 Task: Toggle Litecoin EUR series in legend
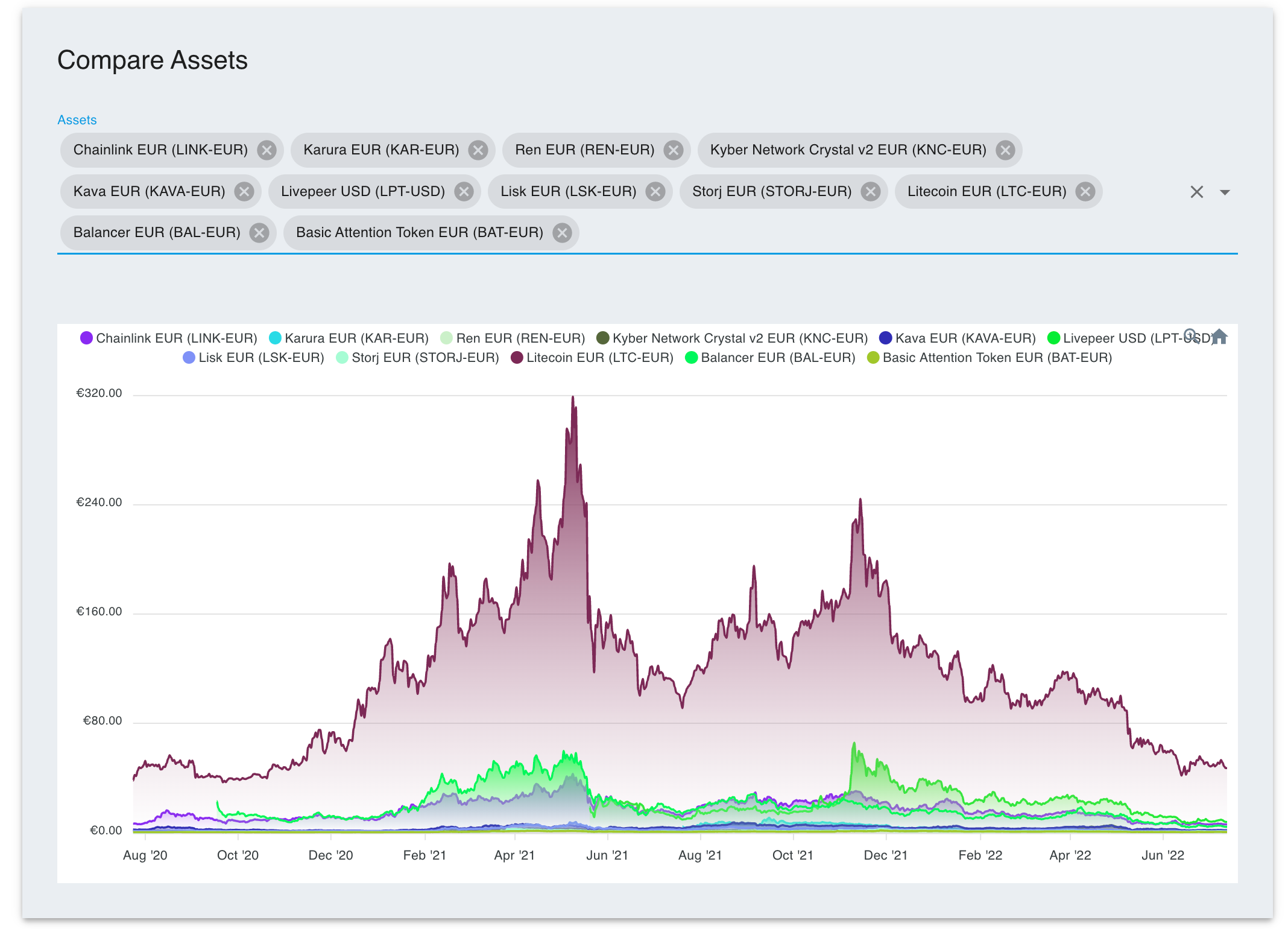[592, 358]
